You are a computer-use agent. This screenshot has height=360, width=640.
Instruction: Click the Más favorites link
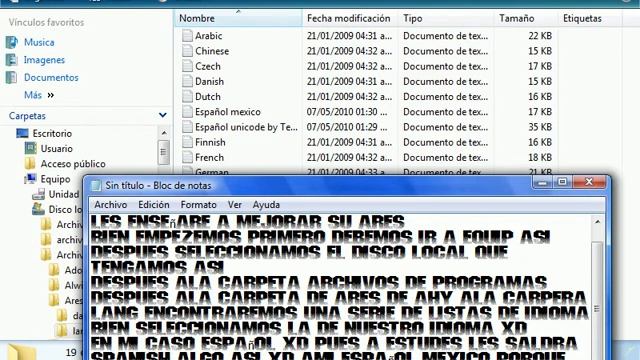(33, 95)
